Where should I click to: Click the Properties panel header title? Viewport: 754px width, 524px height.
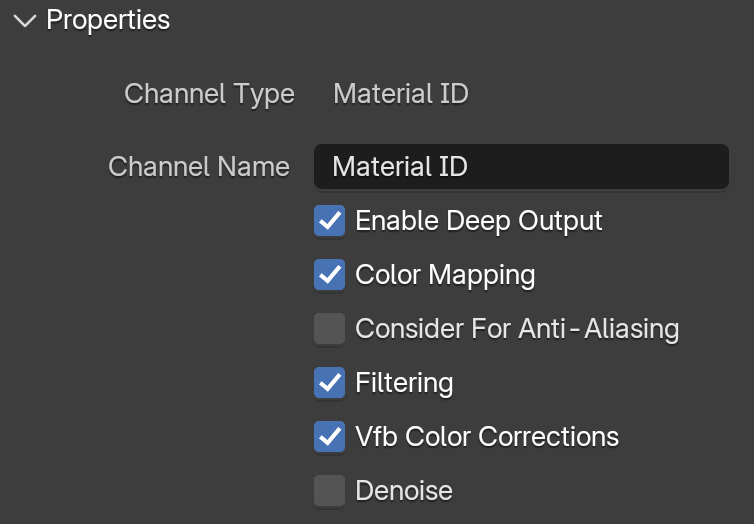click(x=108, y=21)
